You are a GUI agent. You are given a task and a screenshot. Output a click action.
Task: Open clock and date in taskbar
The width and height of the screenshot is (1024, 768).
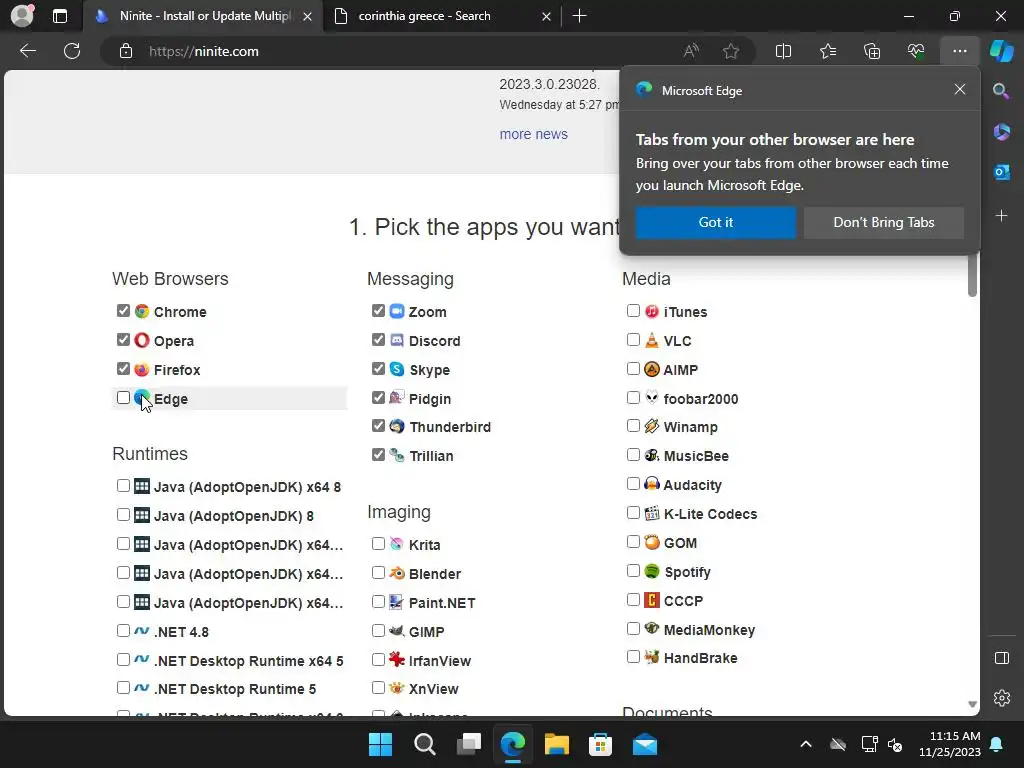950,744
